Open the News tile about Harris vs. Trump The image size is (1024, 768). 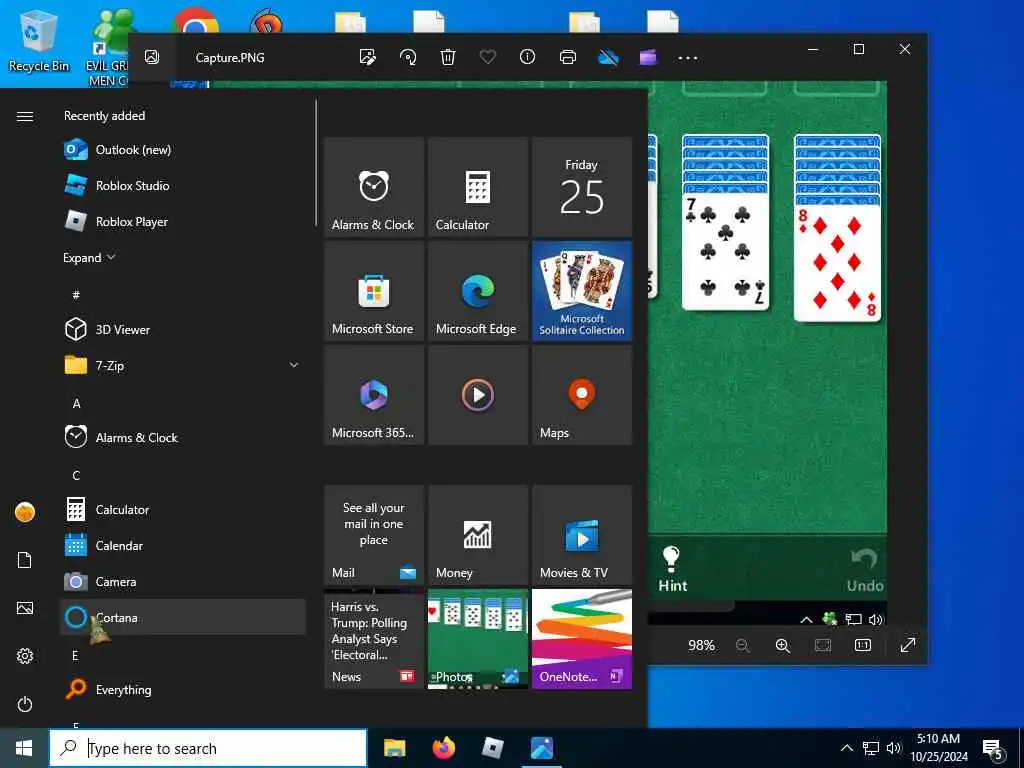(x=374, y=639)
